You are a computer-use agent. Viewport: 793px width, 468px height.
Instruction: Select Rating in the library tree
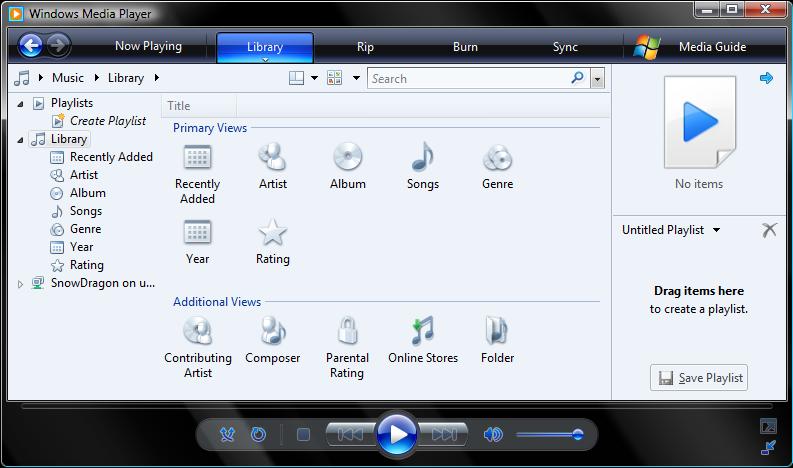pyautogui.click(x=86, y=265)
